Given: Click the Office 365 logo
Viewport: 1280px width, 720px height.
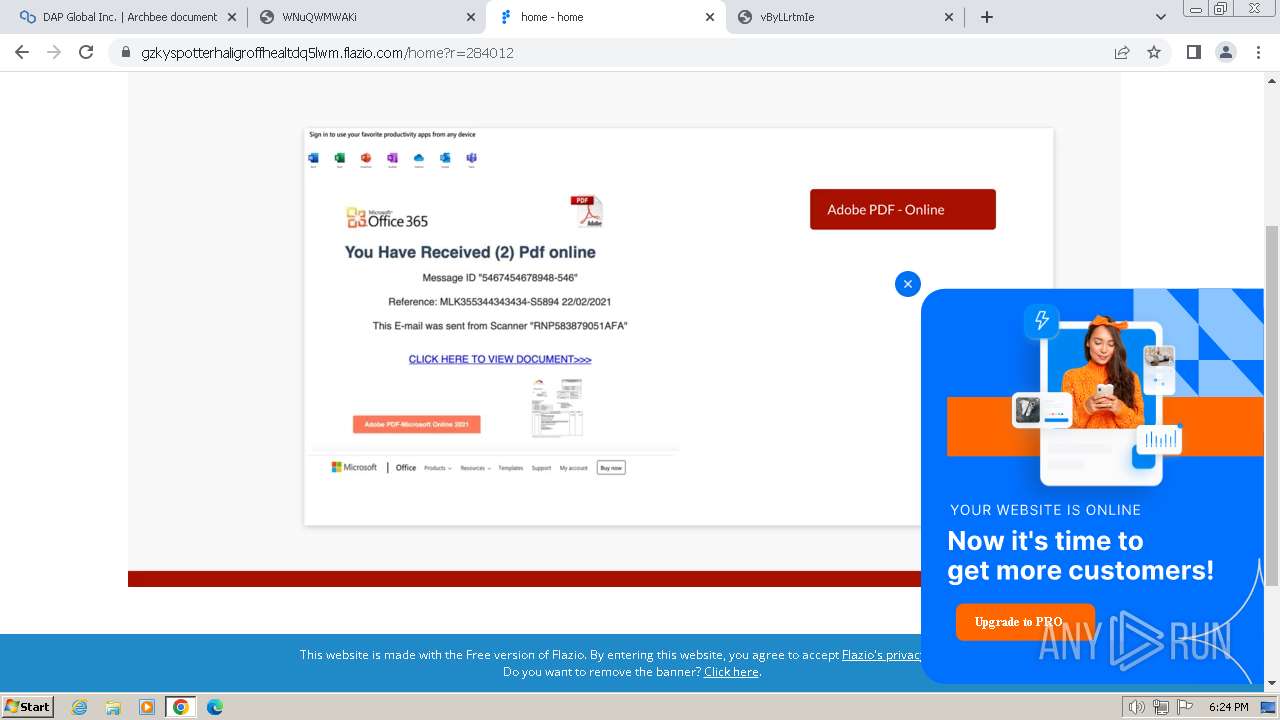Looking at the screenshot, I should (x=387, y=218).
